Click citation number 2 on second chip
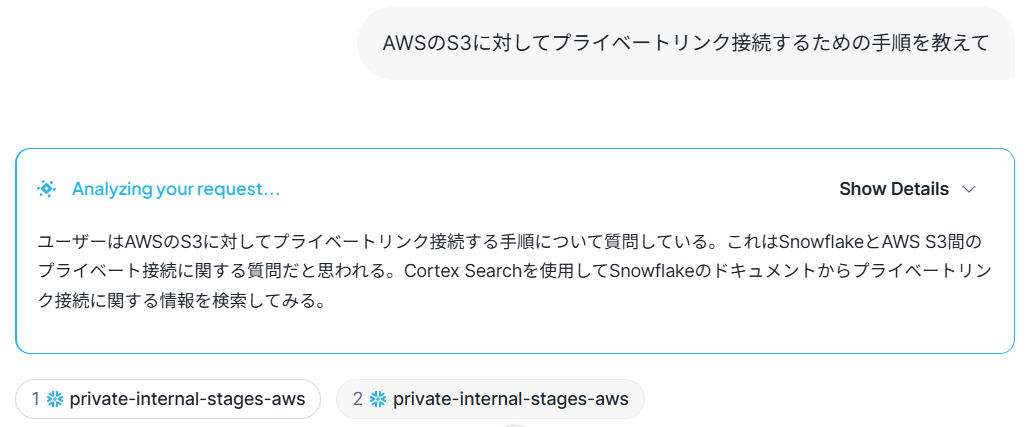The image size is (1026, 427). (357, 399)
